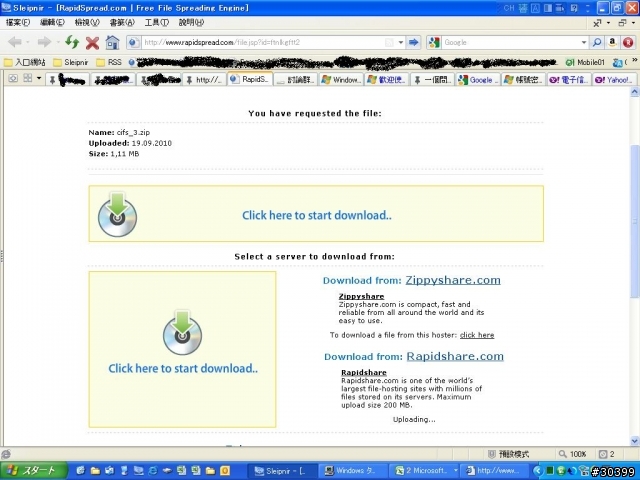Switch to the 電子信.. tab
Screen dimensions: 640x480
(569, 80)
